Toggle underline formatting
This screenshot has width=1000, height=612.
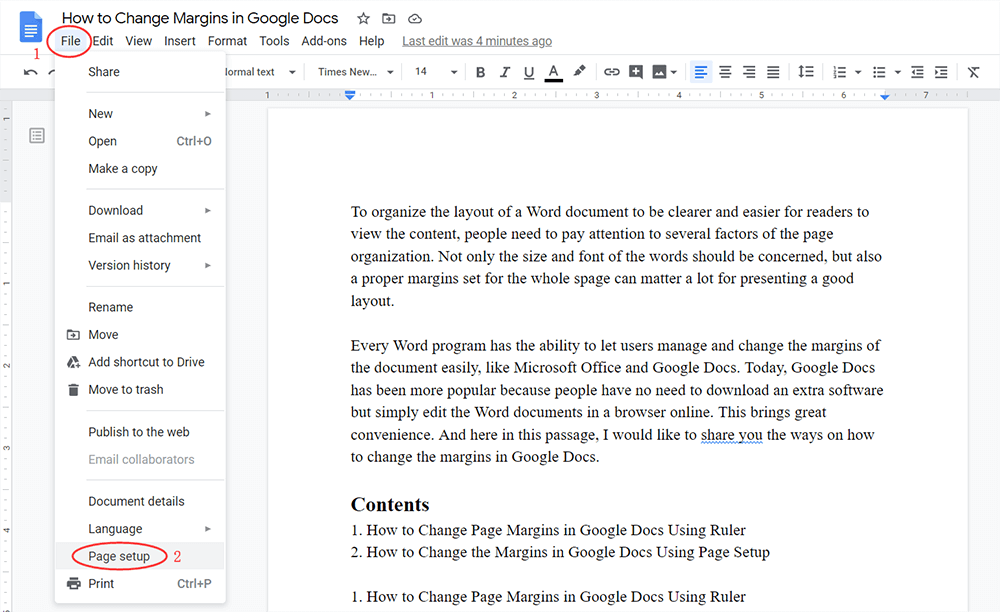(528, 72)
